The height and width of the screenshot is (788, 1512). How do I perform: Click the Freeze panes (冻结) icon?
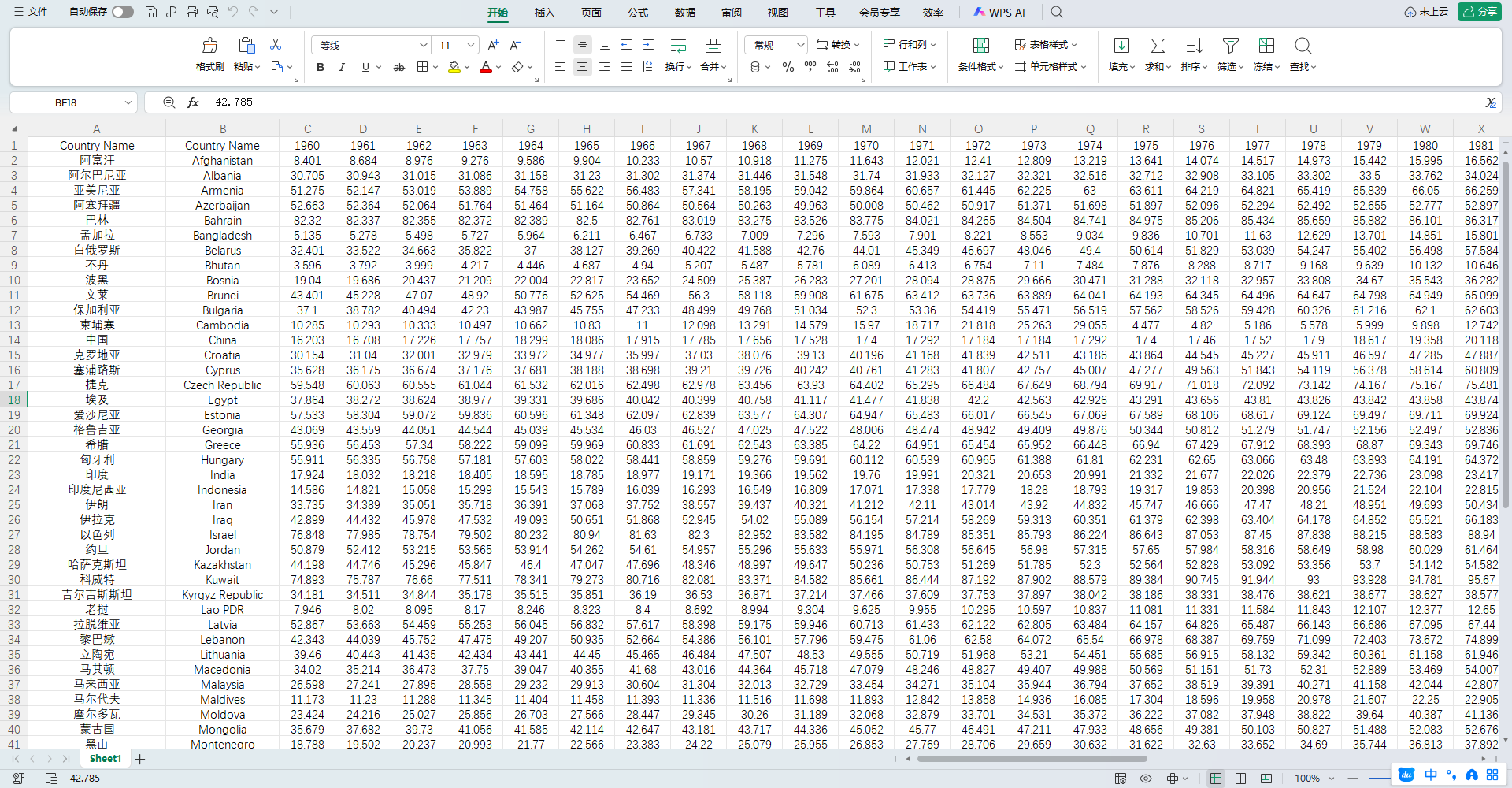[1266, 46]
